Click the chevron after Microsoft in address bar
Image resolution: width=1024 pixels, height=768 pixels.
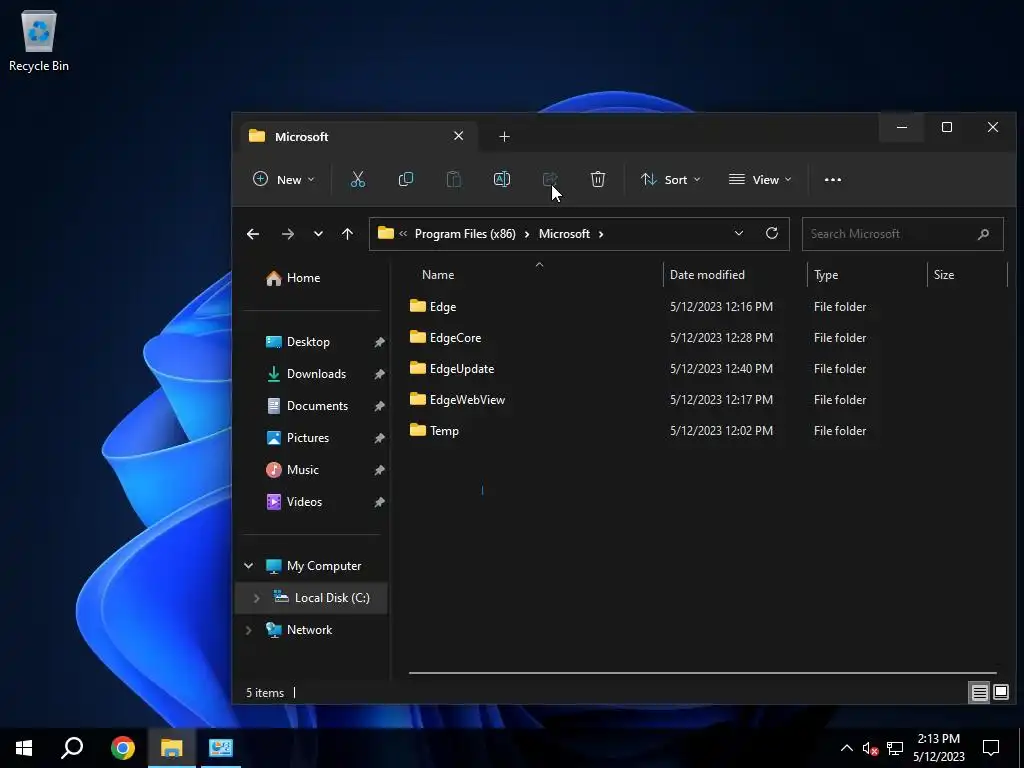point(601,234)
